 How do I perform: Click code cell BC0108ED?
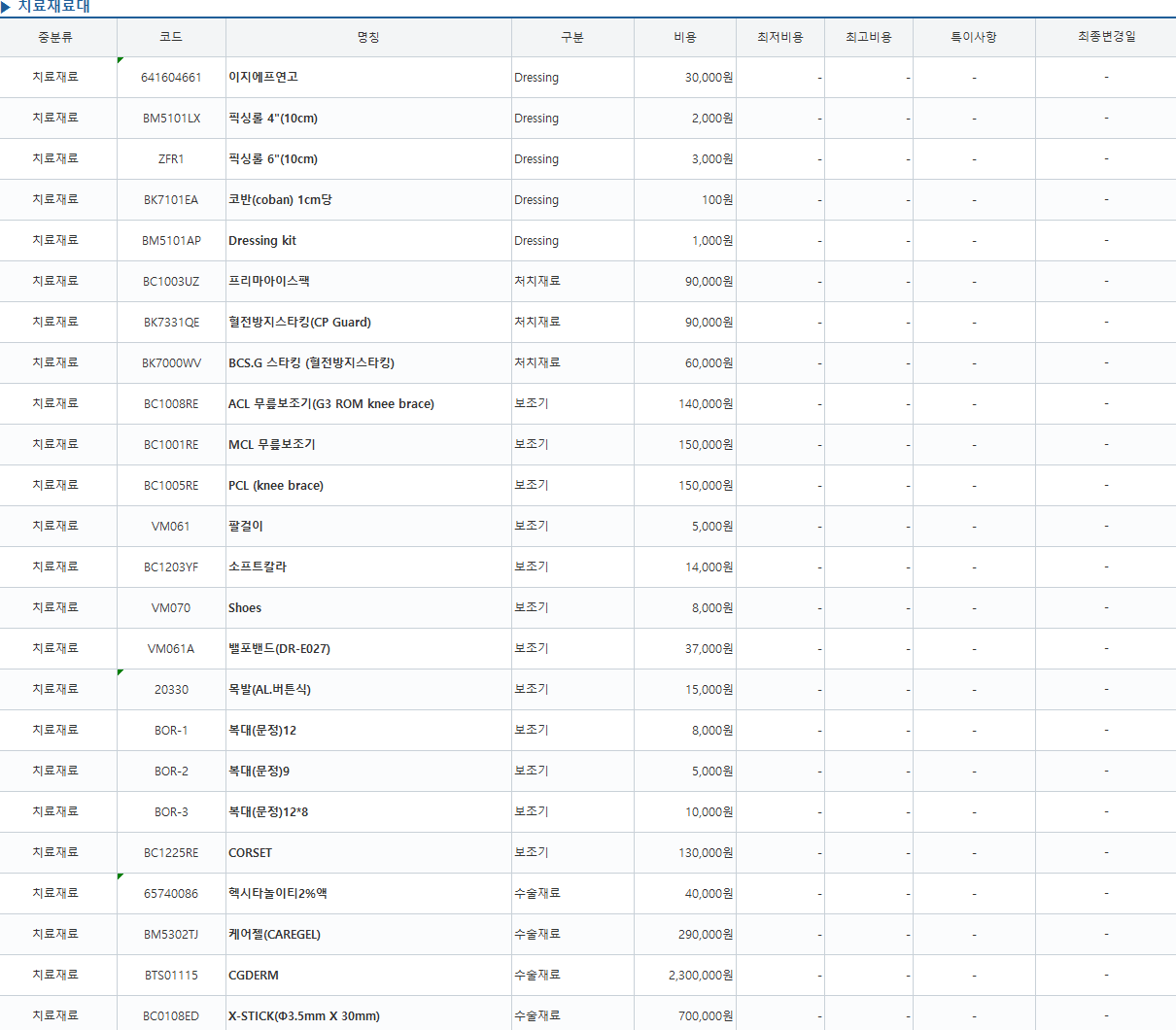point(171,1013)
